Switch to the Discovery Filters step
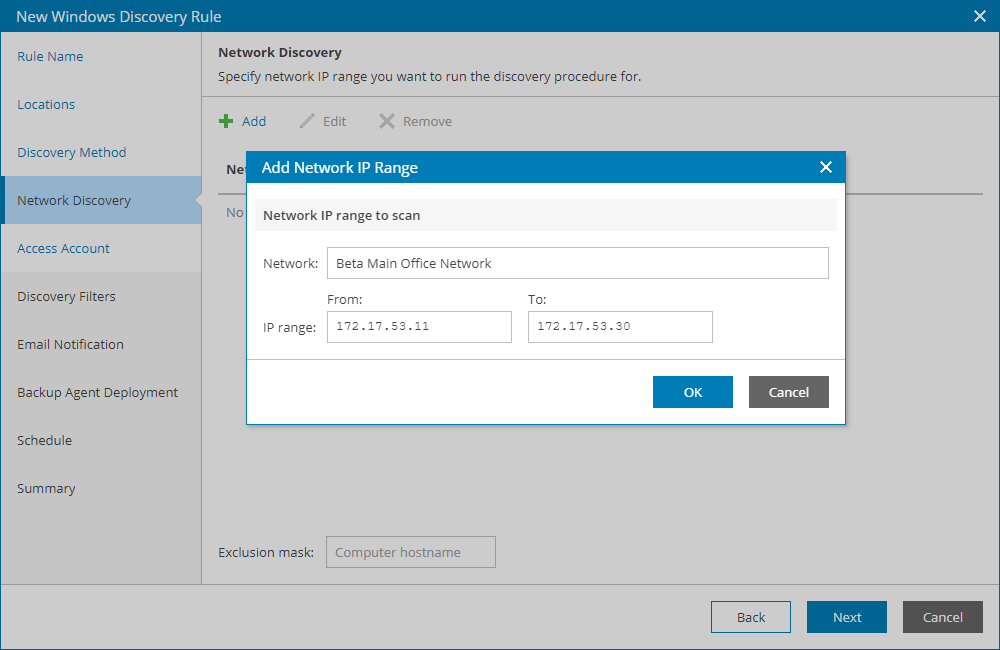Screen dimensions: 1000x650 66,297
